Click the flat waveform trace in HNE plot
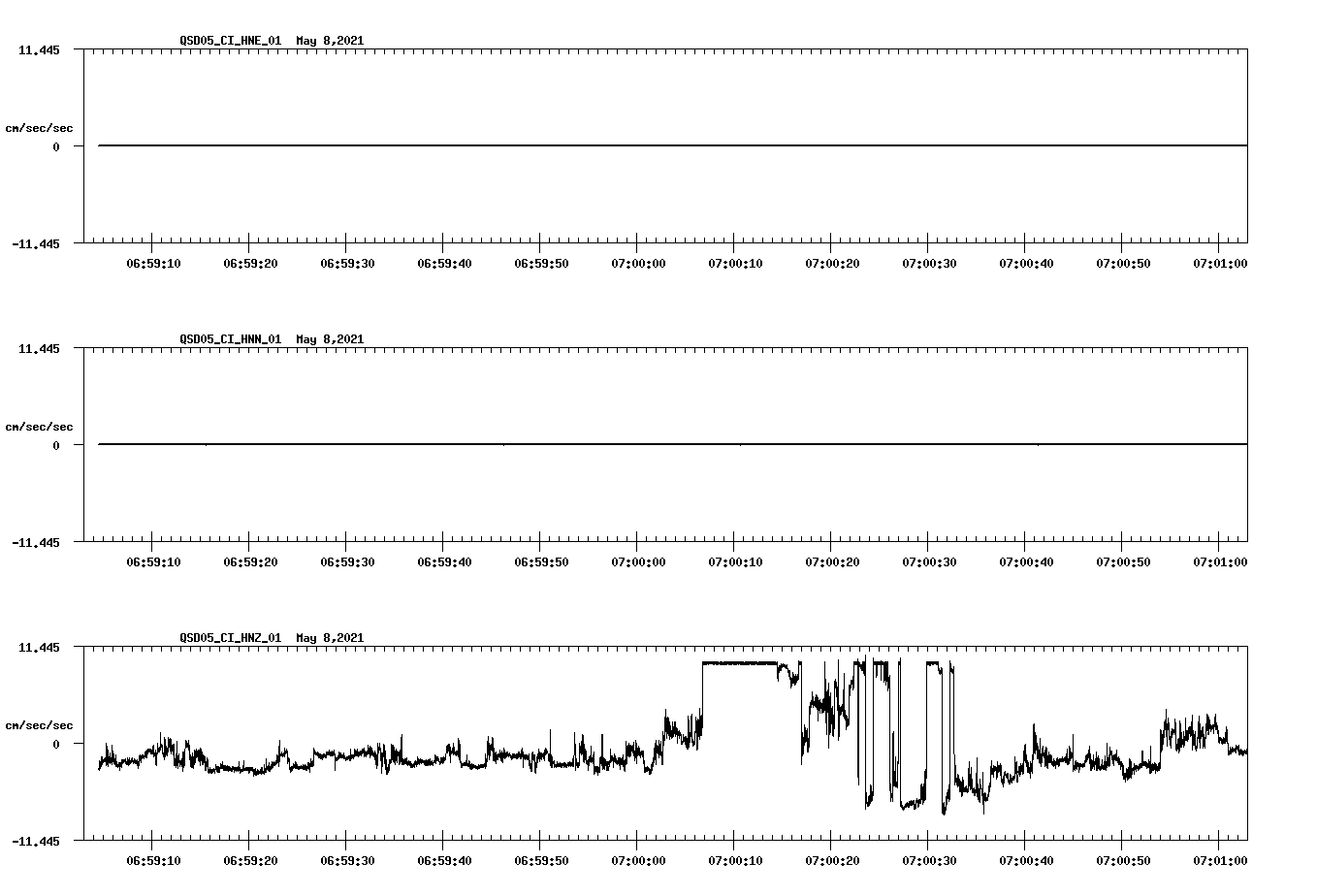Screen dimensions: 1317x896 [582, 144]
